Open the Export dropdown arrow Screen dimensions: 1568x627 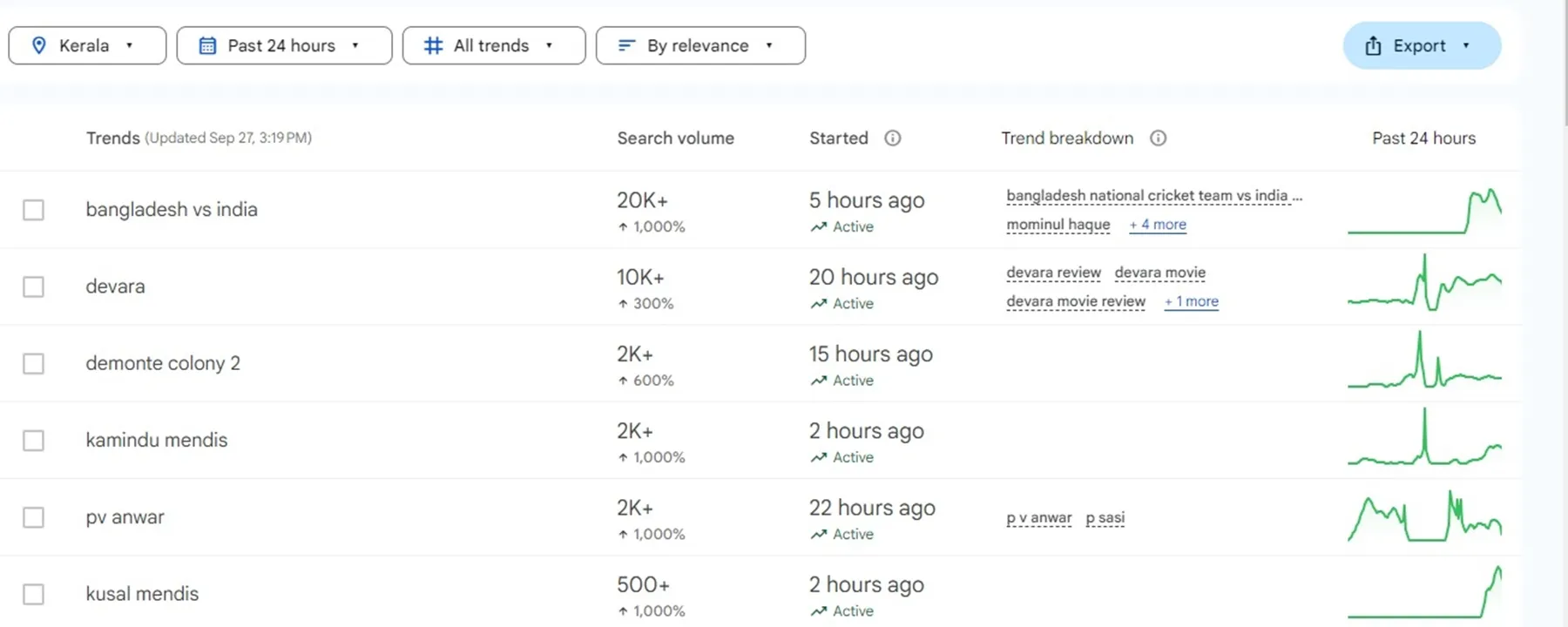pyautogui.click(x=1466, y=45)
